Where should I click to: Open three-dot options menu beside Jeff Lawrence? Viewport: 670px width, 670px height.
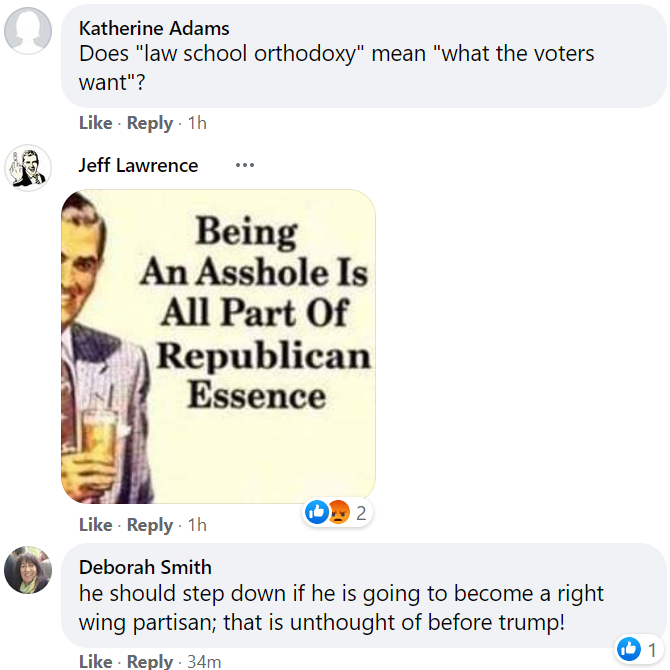coord(245,165)
